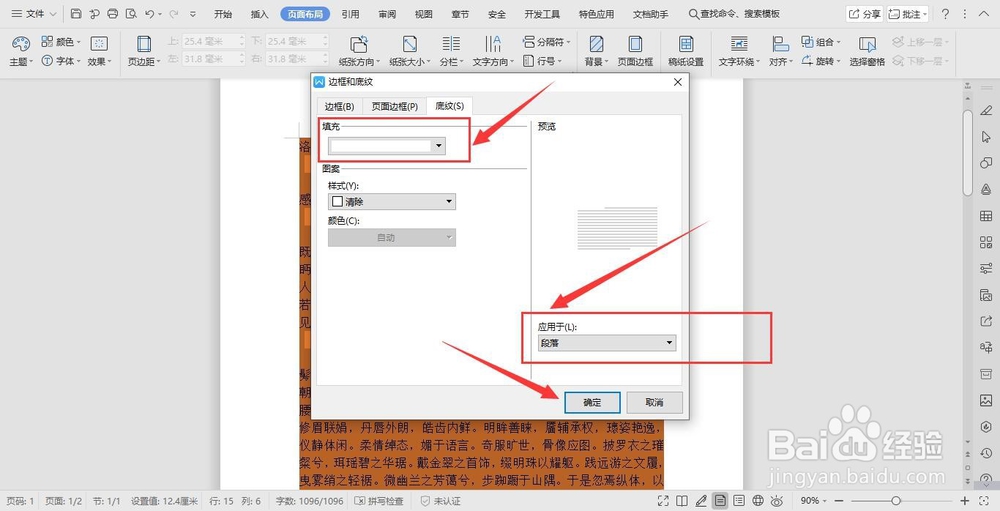Click the 文字方向 text direction icon
This screenshot has height=511, width=1000.
click(492, 43)
